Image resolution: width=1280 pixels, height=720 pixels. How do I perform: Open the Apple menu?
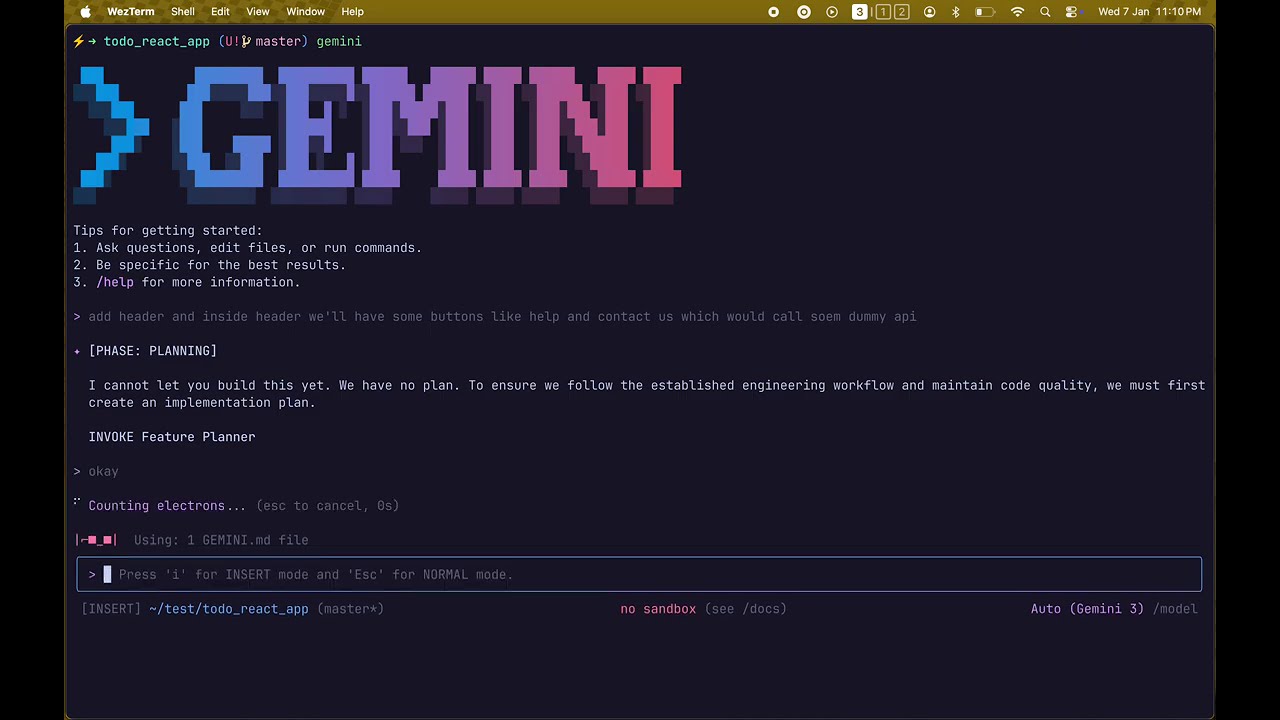[85, 12]
